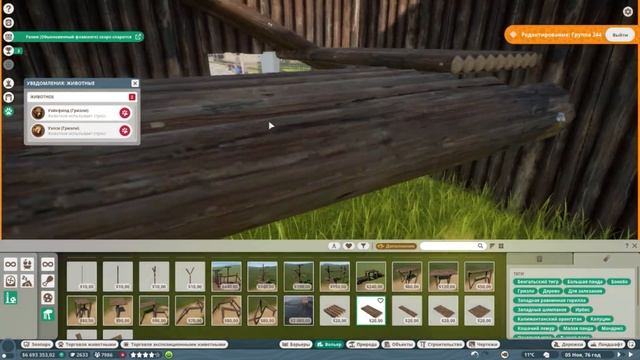Select the dark pond scene thumbnail
Viewport: 640px width, 360px height.
pyautogui.click(x=298, y=311)
